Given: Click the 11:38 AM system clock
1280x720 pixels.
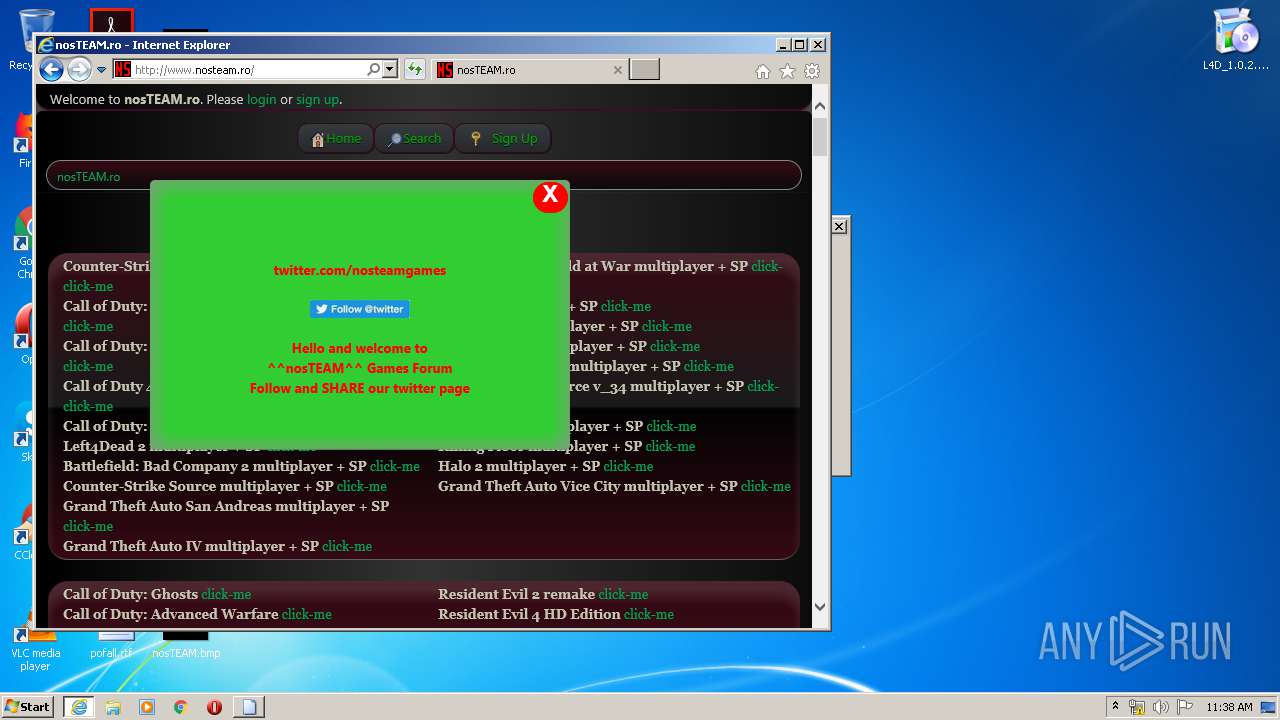Looking at the screenshot, I should 1229,707.
